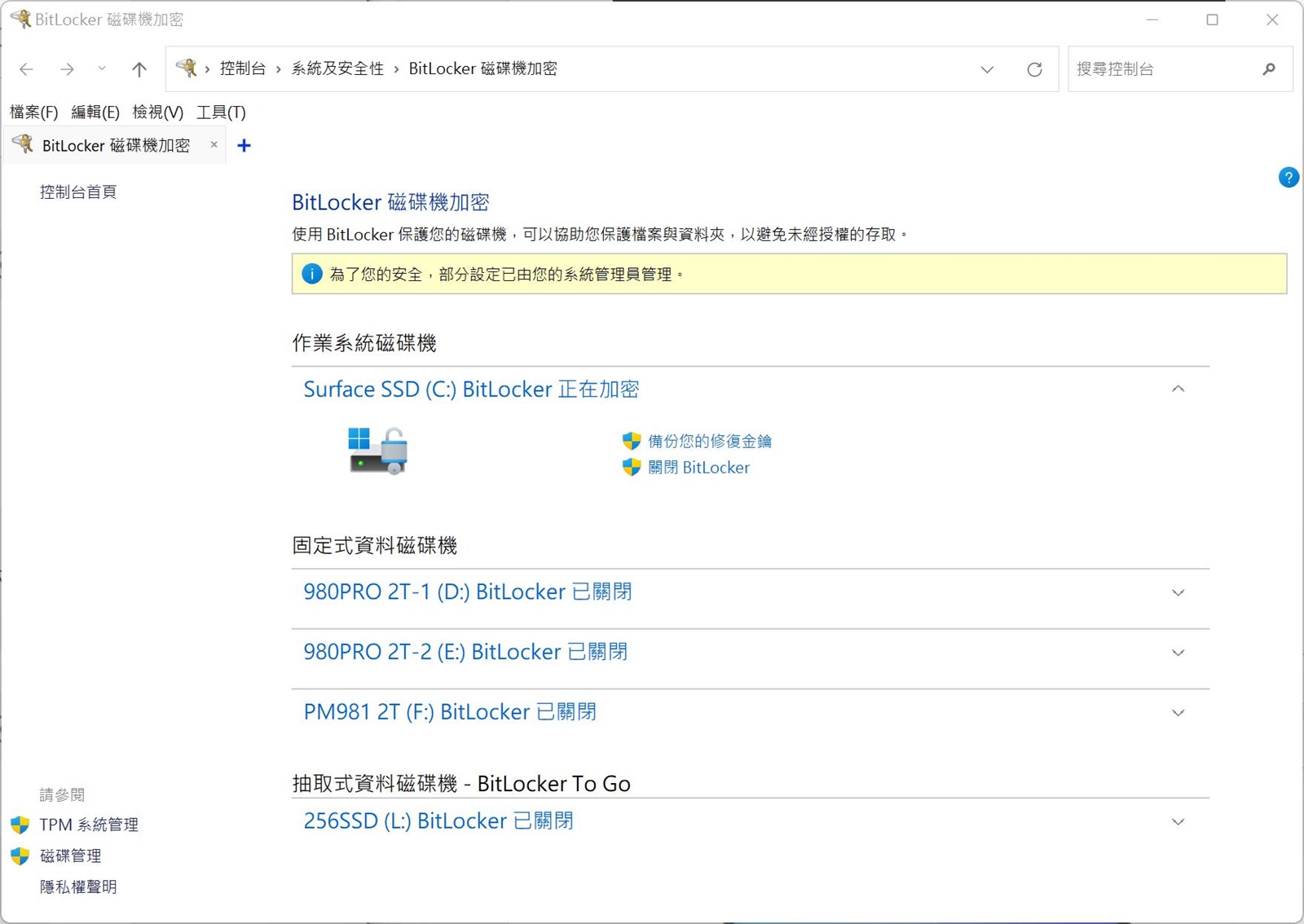
Task: Open the 工具(T) menu
Action: [221, 112]
